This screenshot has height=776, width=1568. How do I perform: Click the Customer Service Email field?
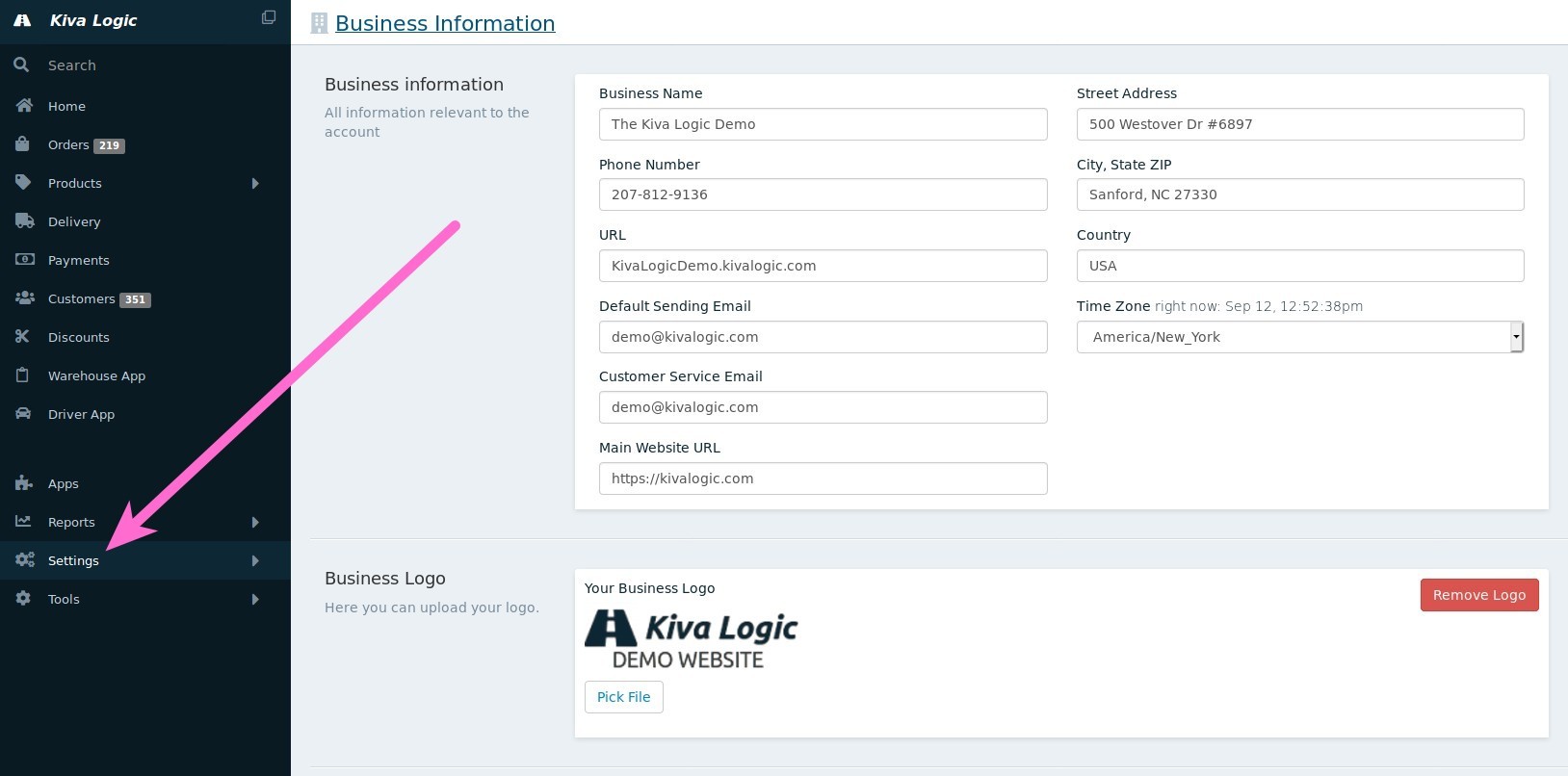coord(823,407)
